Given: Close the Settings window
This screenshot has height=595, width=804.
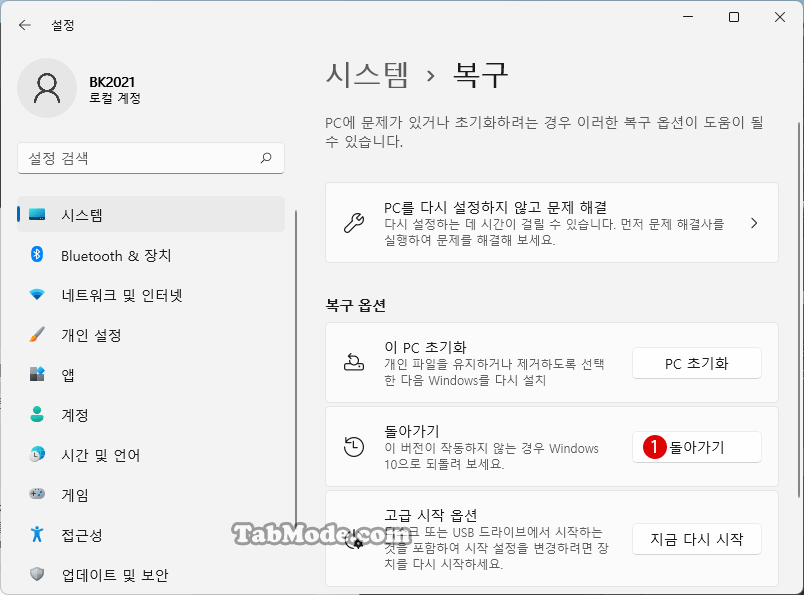Looking at the screenshot, I should tap(780, 17).
